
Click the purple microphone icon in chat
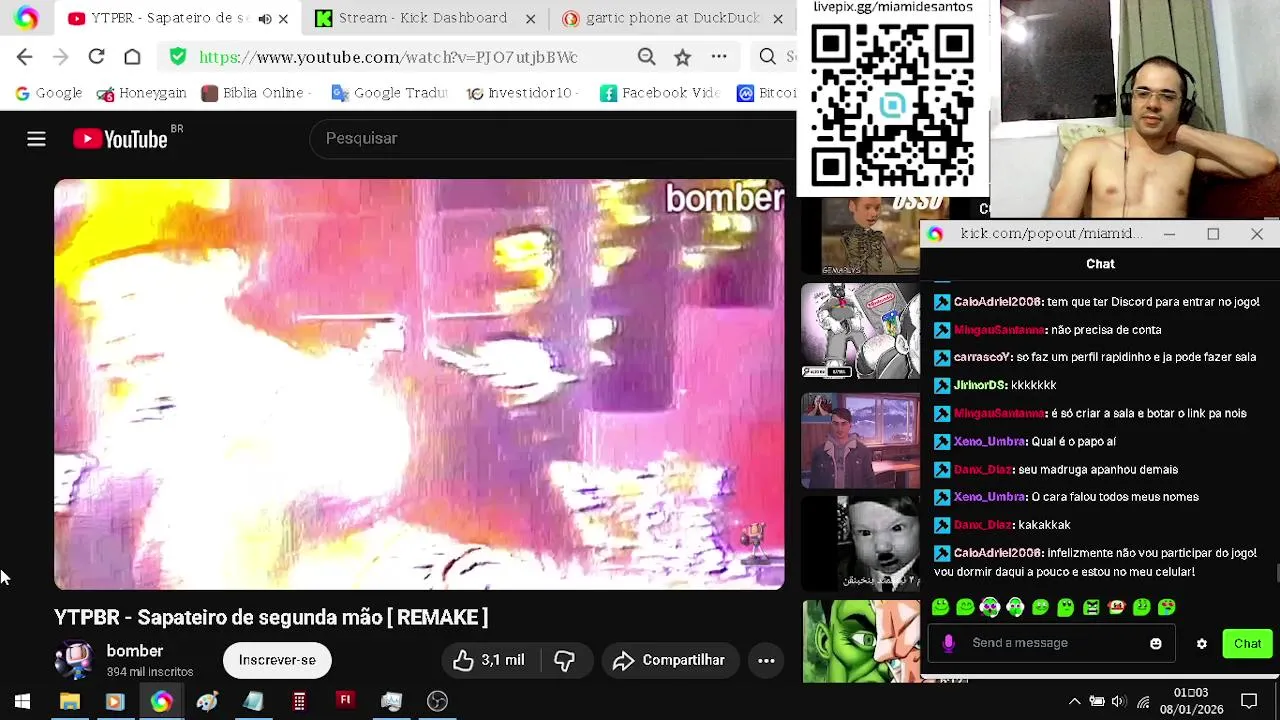click(948, 643)
